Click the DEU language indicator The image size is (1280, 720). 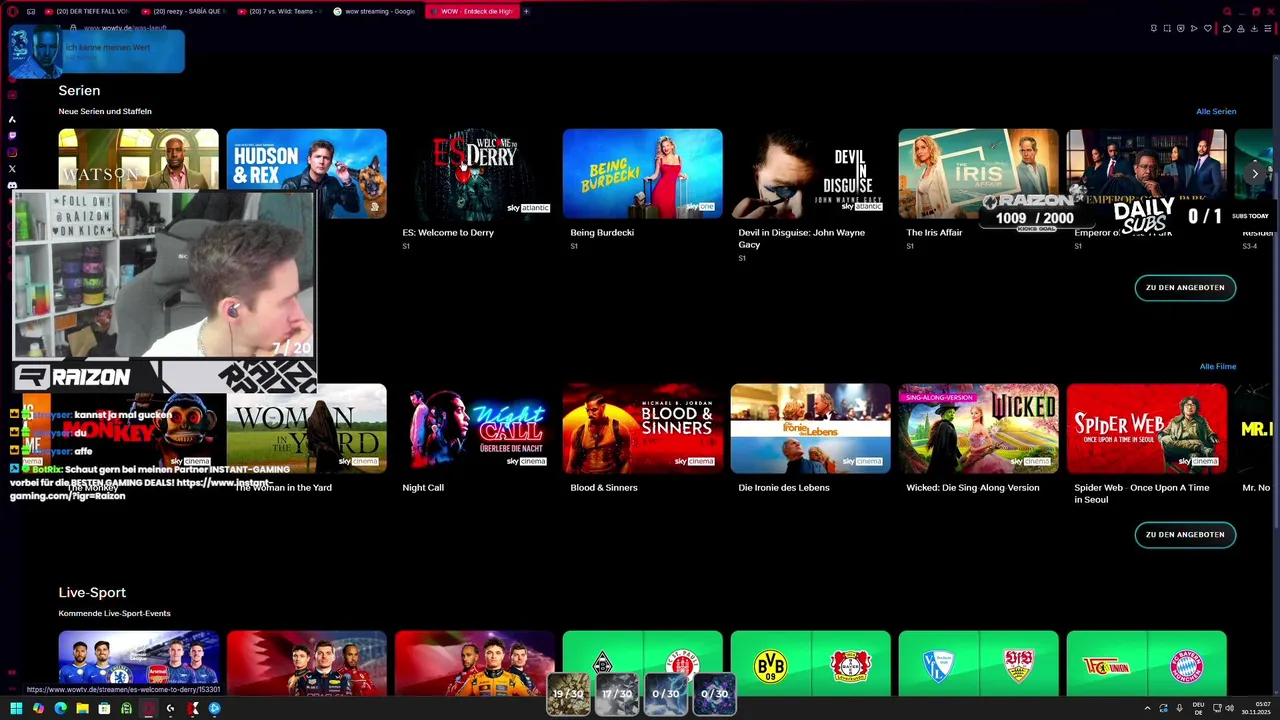(x=1198, y=708)
